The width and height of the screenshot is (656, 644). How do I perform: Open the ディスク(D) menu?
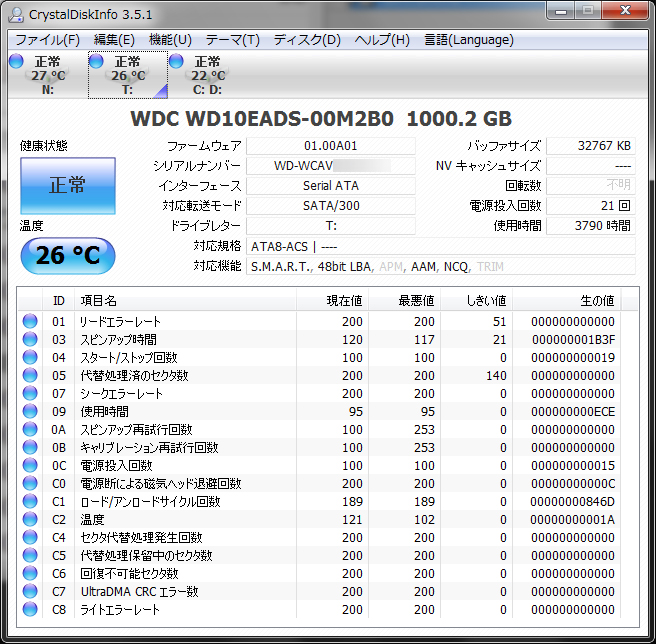pyautogui.click(x=307, y=40)
